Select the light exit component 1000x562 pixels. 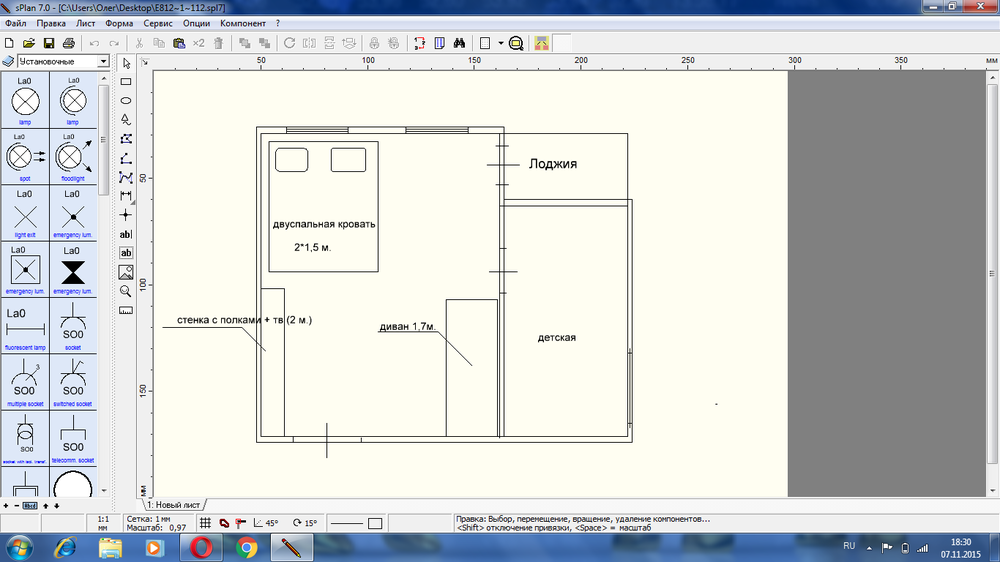tap(25, 214)
